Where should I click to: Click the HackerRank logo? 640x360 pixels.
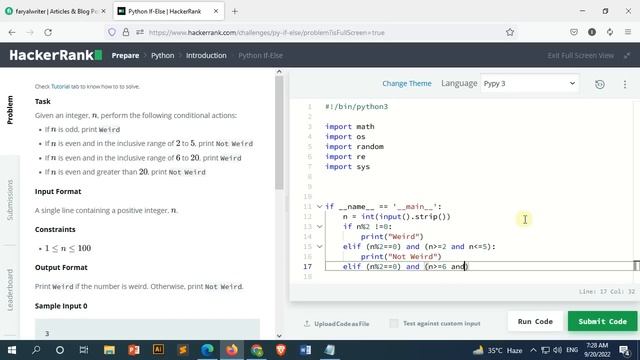click(x=56, y=55)
